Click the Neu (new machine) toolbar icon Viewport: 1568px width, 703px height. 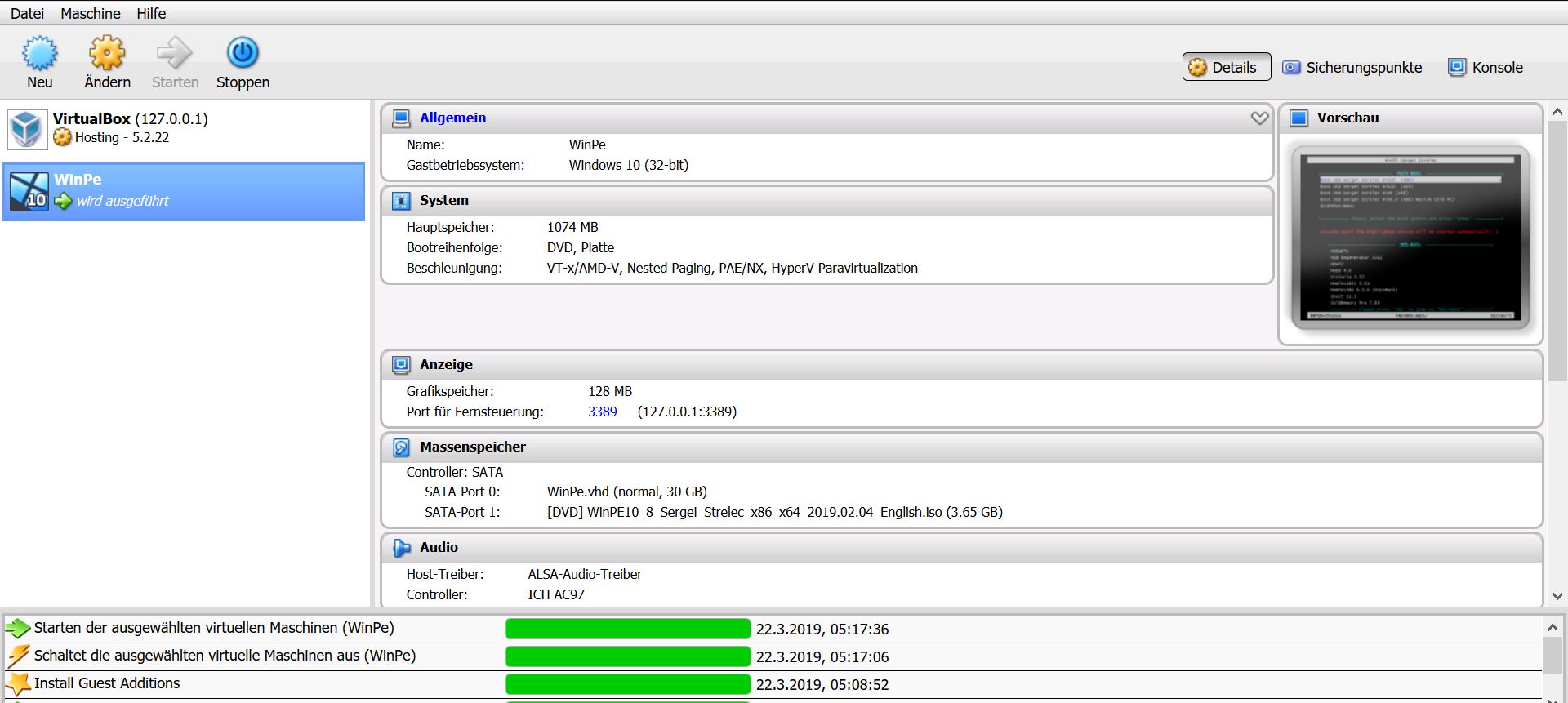[x=39, y=53]
